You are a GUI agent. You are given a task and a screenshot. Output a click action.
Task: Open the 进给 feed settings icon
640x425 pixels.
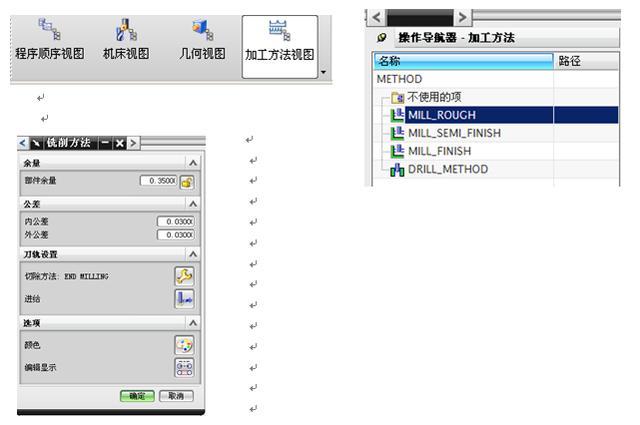(184, 299)
